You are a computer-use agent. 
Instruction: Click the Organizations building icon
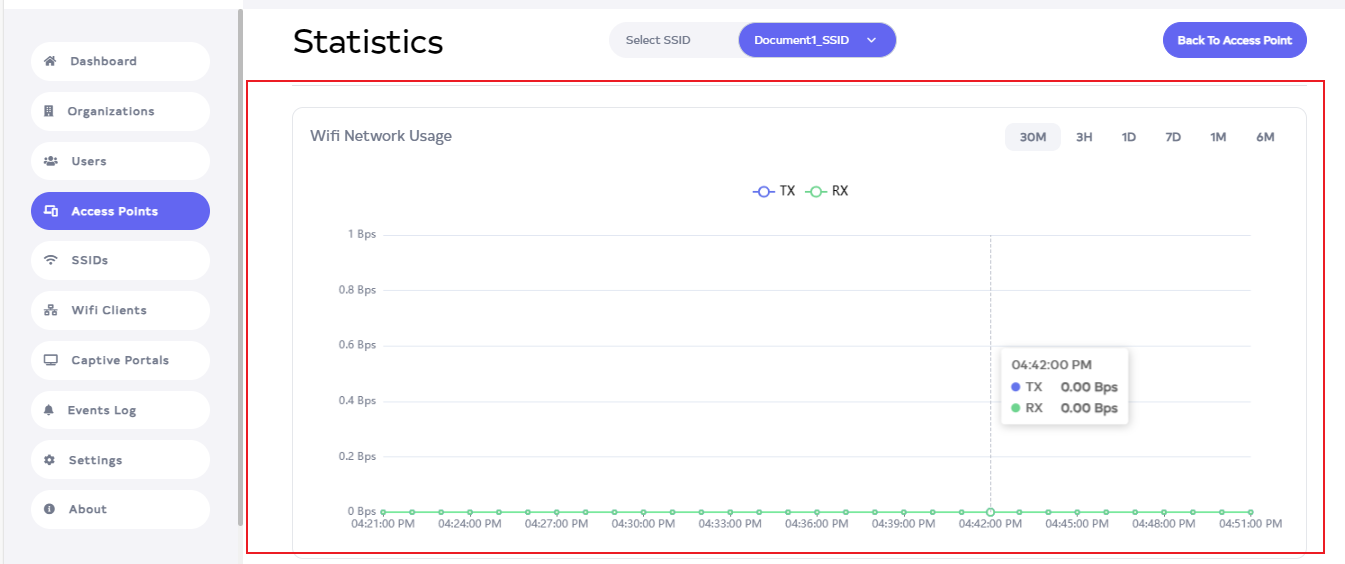pyautogui.click(x=48, y=111)
